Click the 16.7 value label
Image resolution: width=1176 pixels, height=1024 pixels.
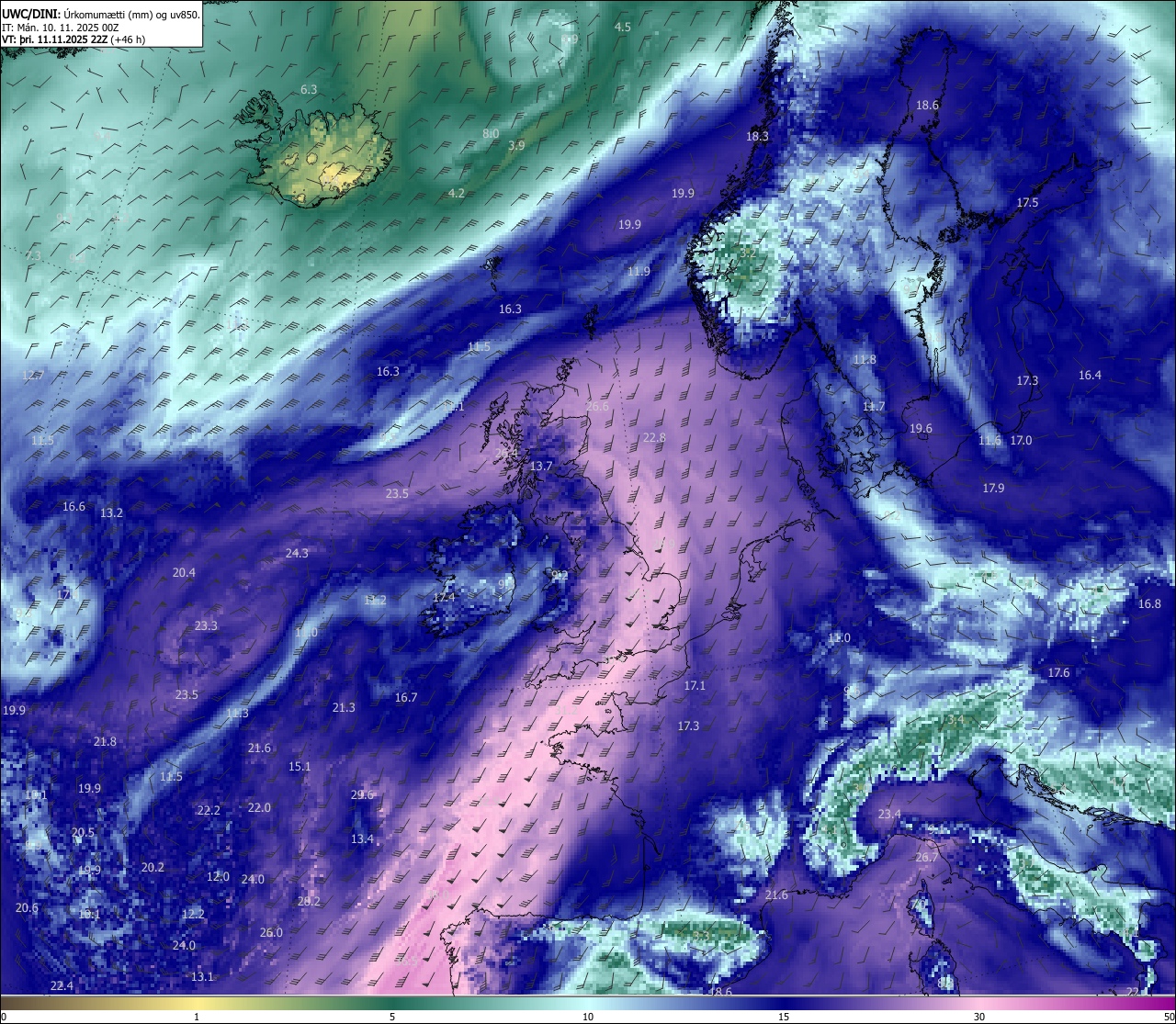pos(406,697)
